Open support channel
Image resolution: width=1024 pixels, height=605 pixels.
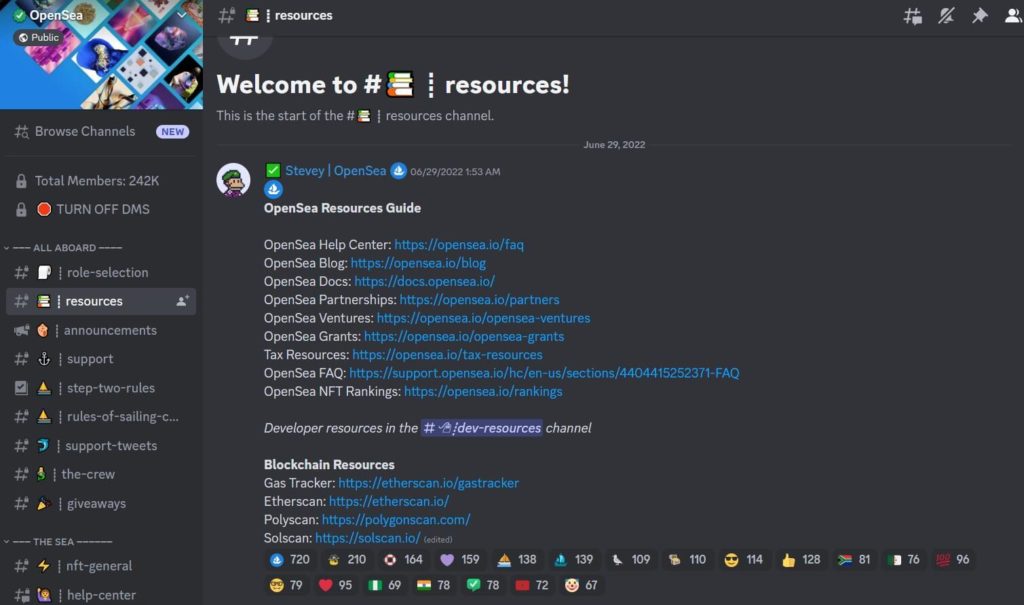pyautogui.click(x=101, y=359)
